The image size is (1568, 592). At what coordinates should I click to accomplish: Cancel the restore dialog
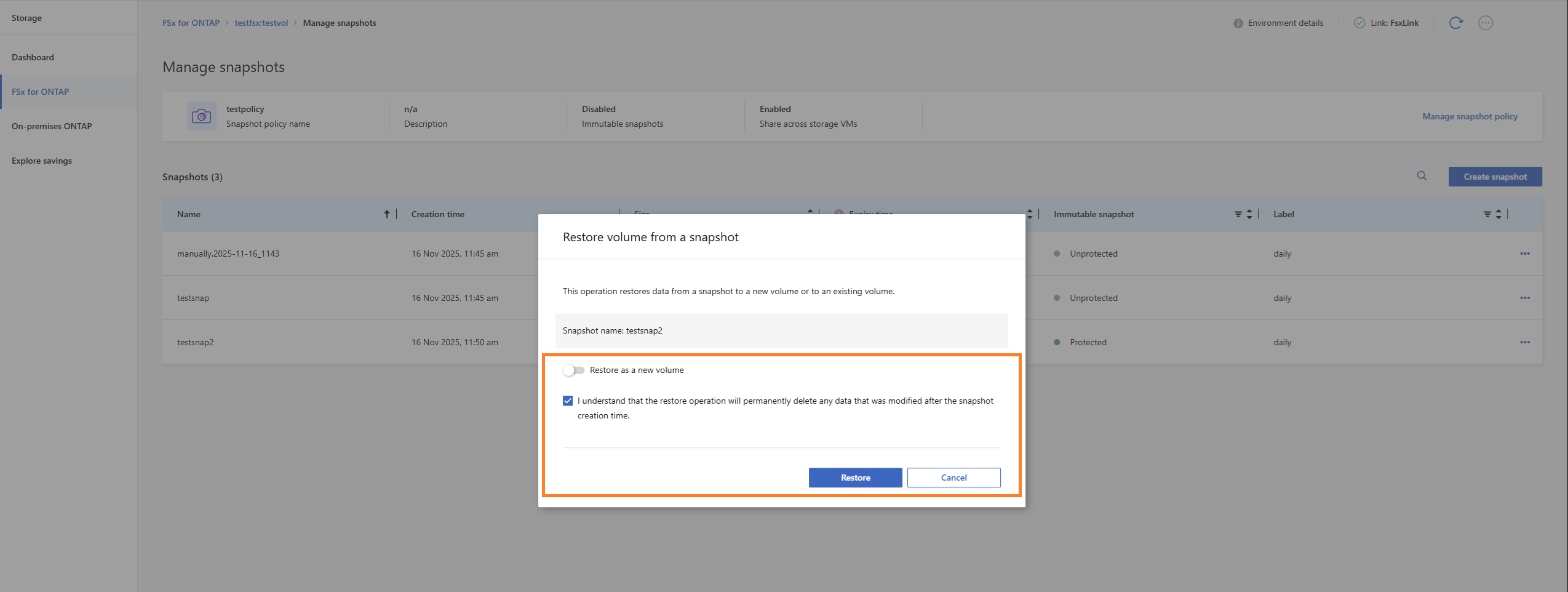point(953,478)
